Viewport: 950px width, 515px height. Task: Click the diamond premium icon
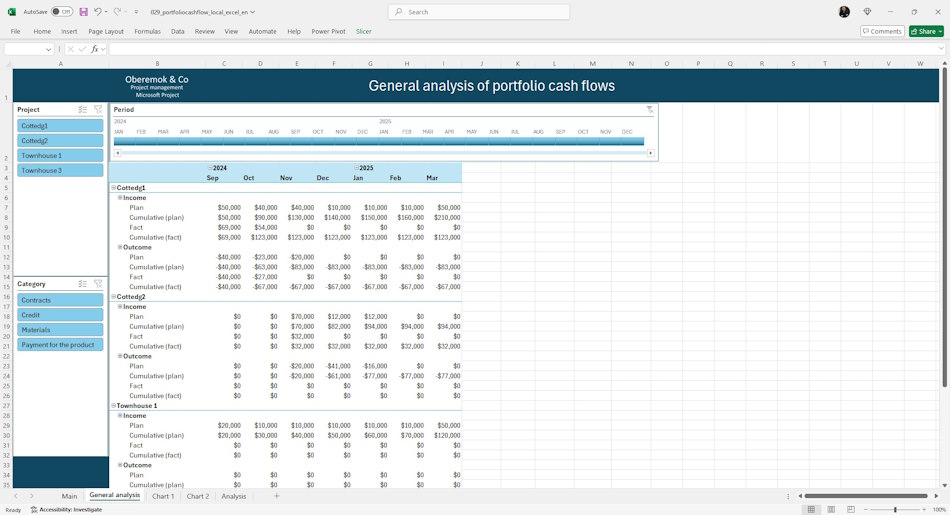click(x=868, y=12)
